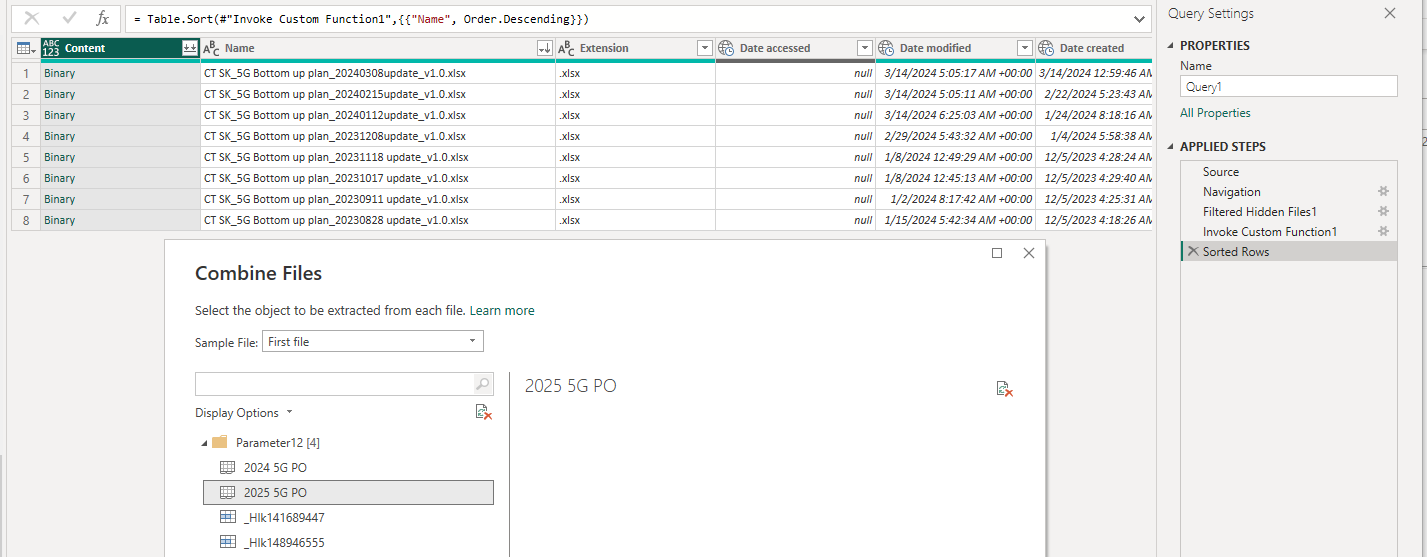Click the navigator search box in Combine Files
This screenshot has height=557, width=1427.
[x=334, y=384]
